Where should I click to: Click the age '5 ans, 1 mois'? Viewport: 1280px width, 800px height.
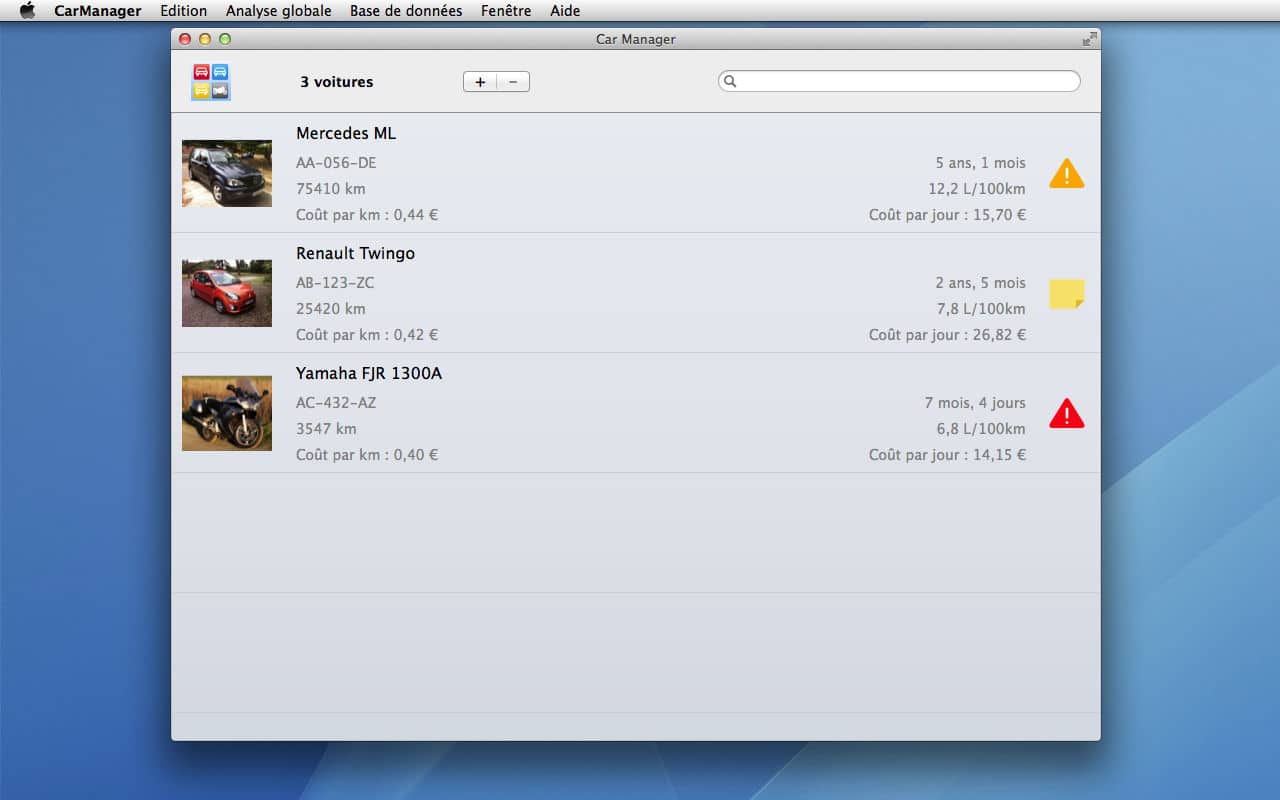(x=981, y=163)
